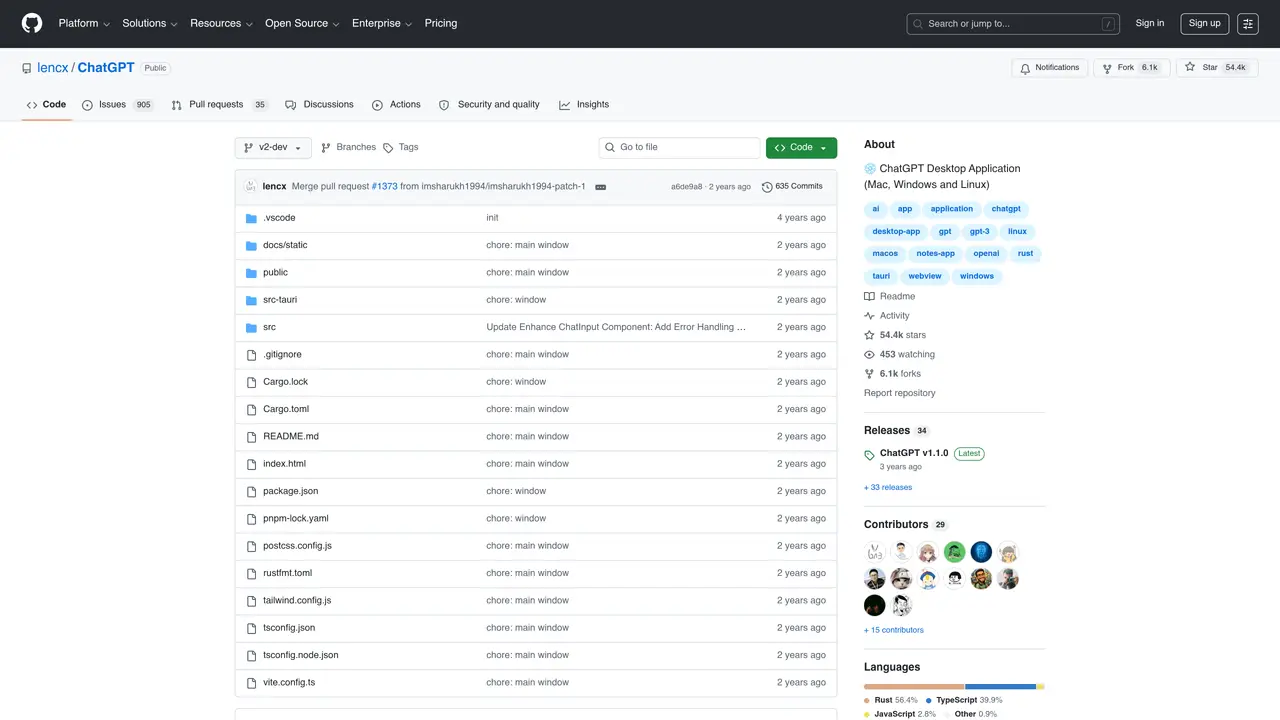Click the Go to file field
1280x720 pixels.
(x=680, y=147)
